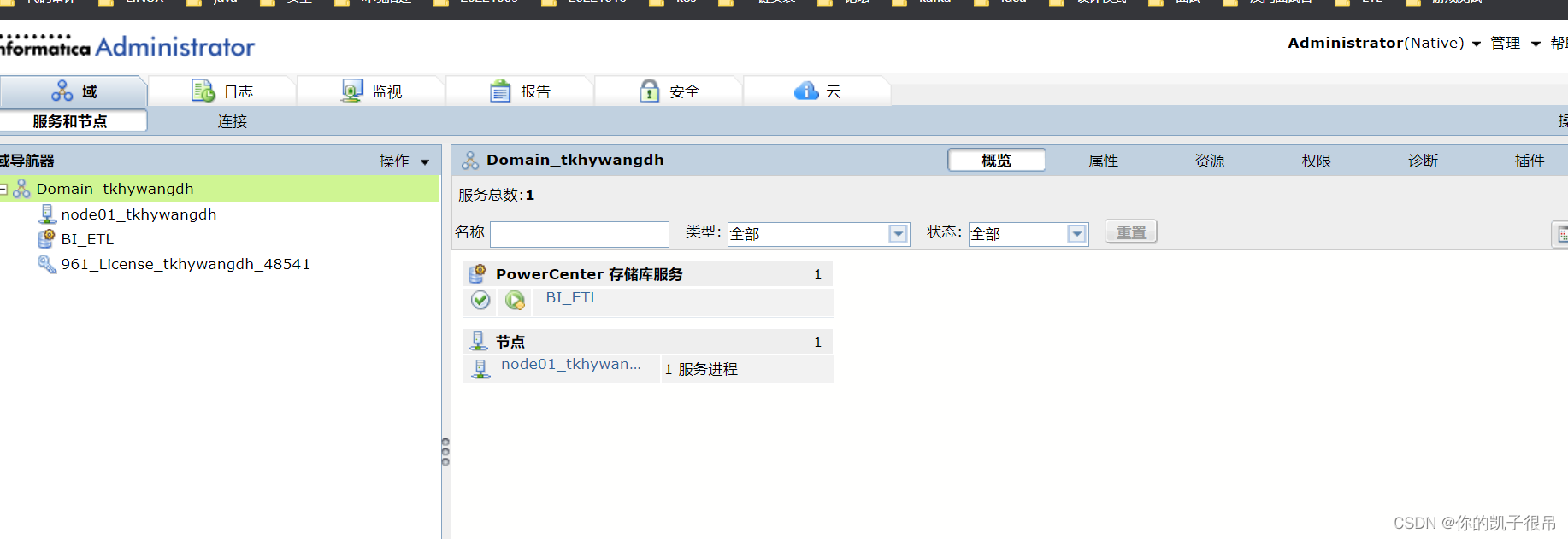Image resolution: width=1568 pixels, height=539 pixels.
Task: Click the 重置 reset button
Action: 1131,232
